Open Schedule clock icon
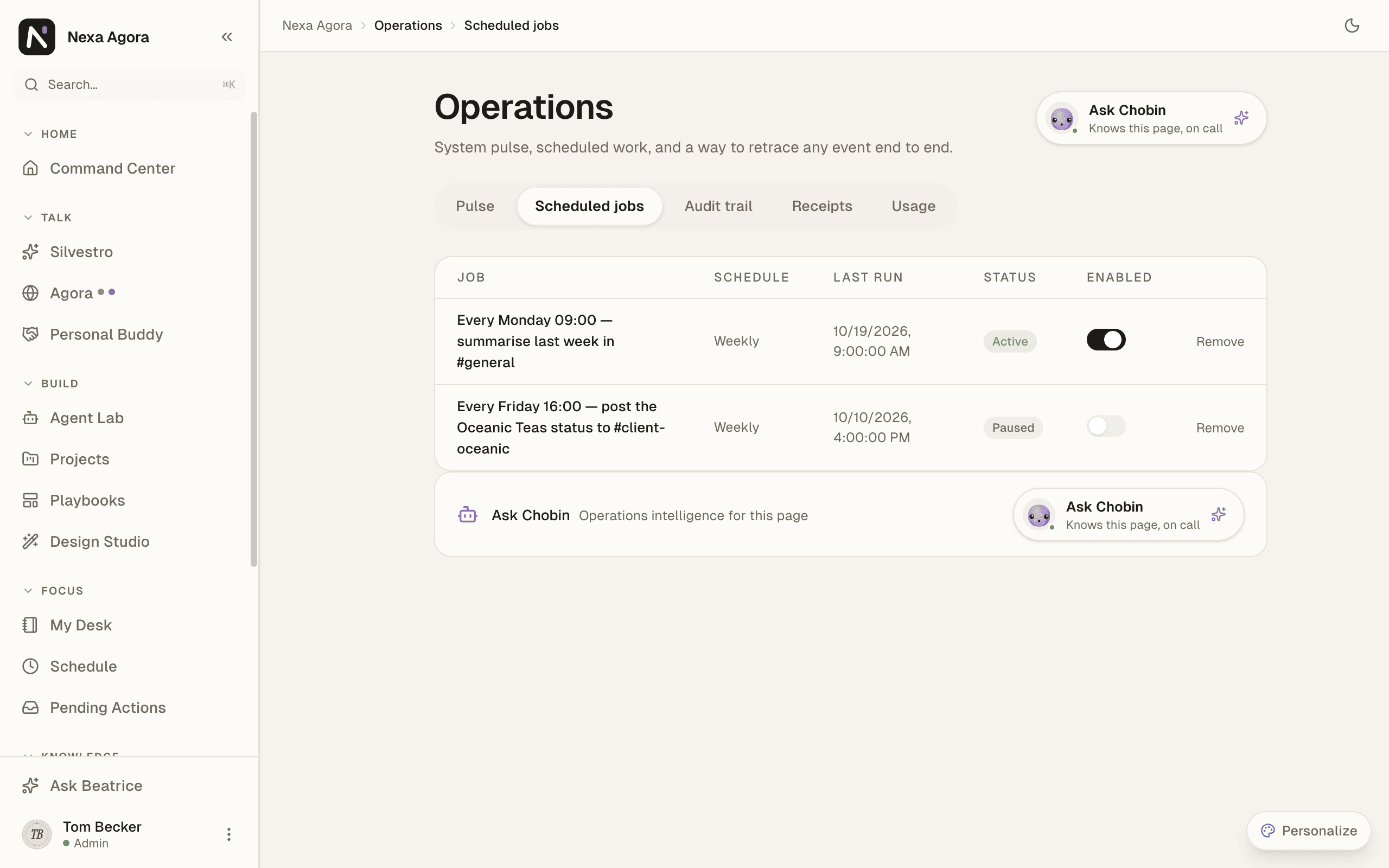 click(x=30, y=667)
